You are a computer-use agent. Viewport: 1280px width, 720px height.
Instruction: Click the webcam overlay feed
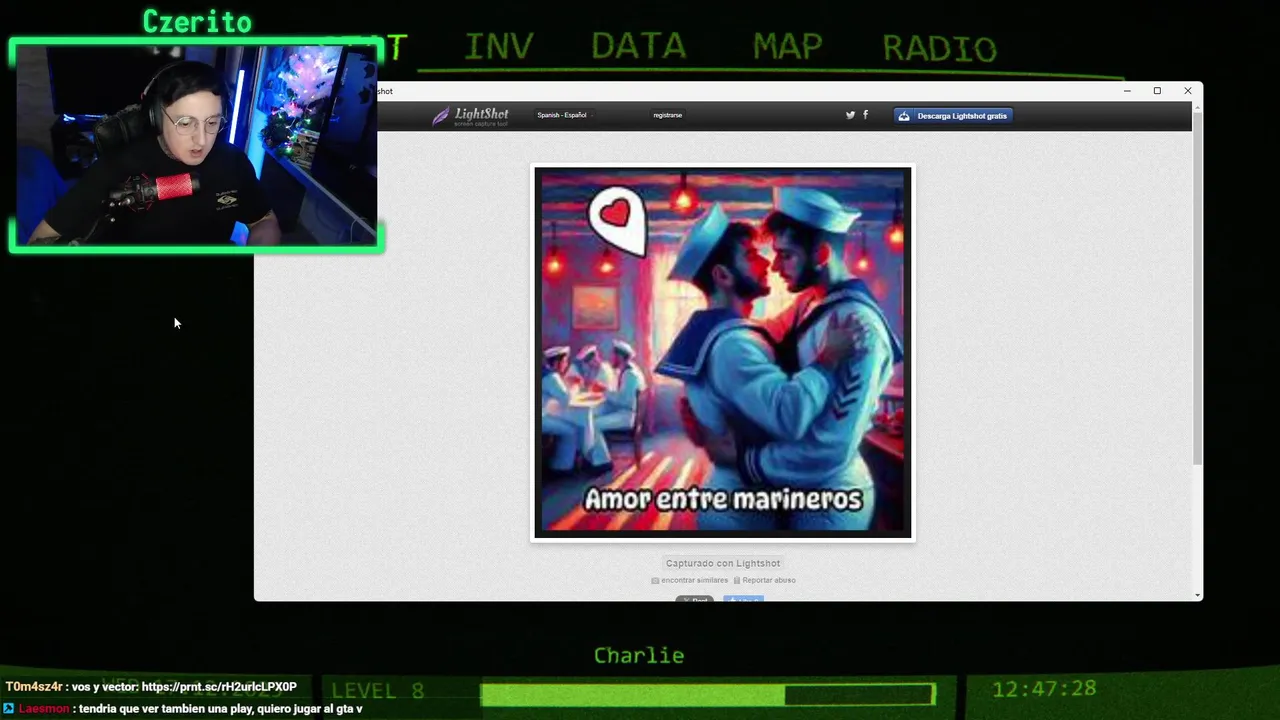197,145
